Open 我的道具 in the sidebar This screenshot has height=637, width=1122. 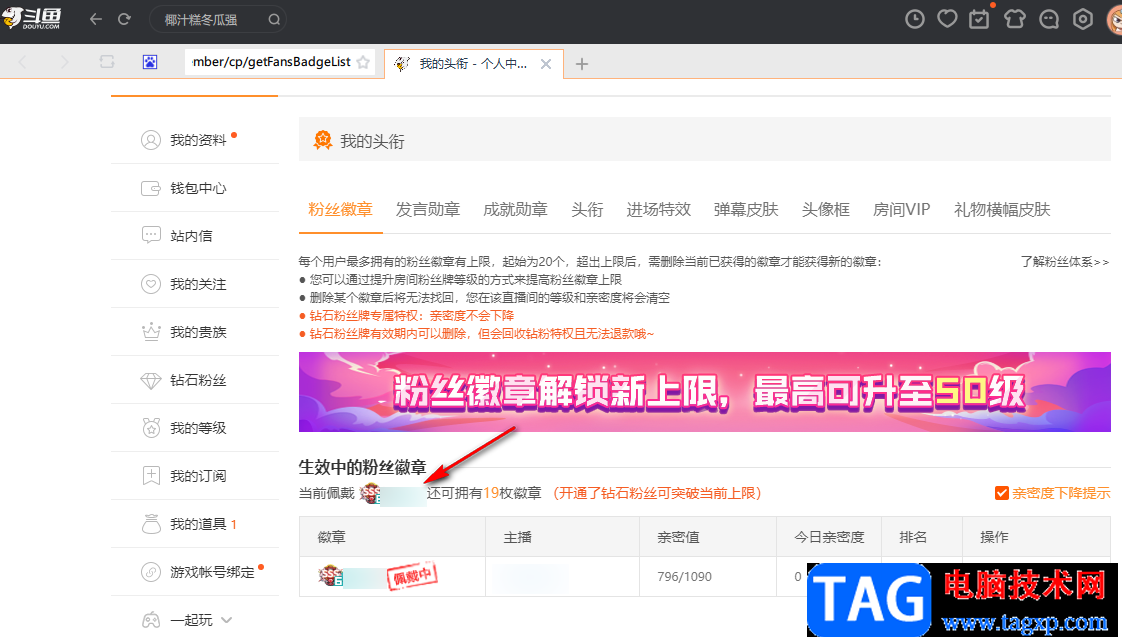point(198,524)
